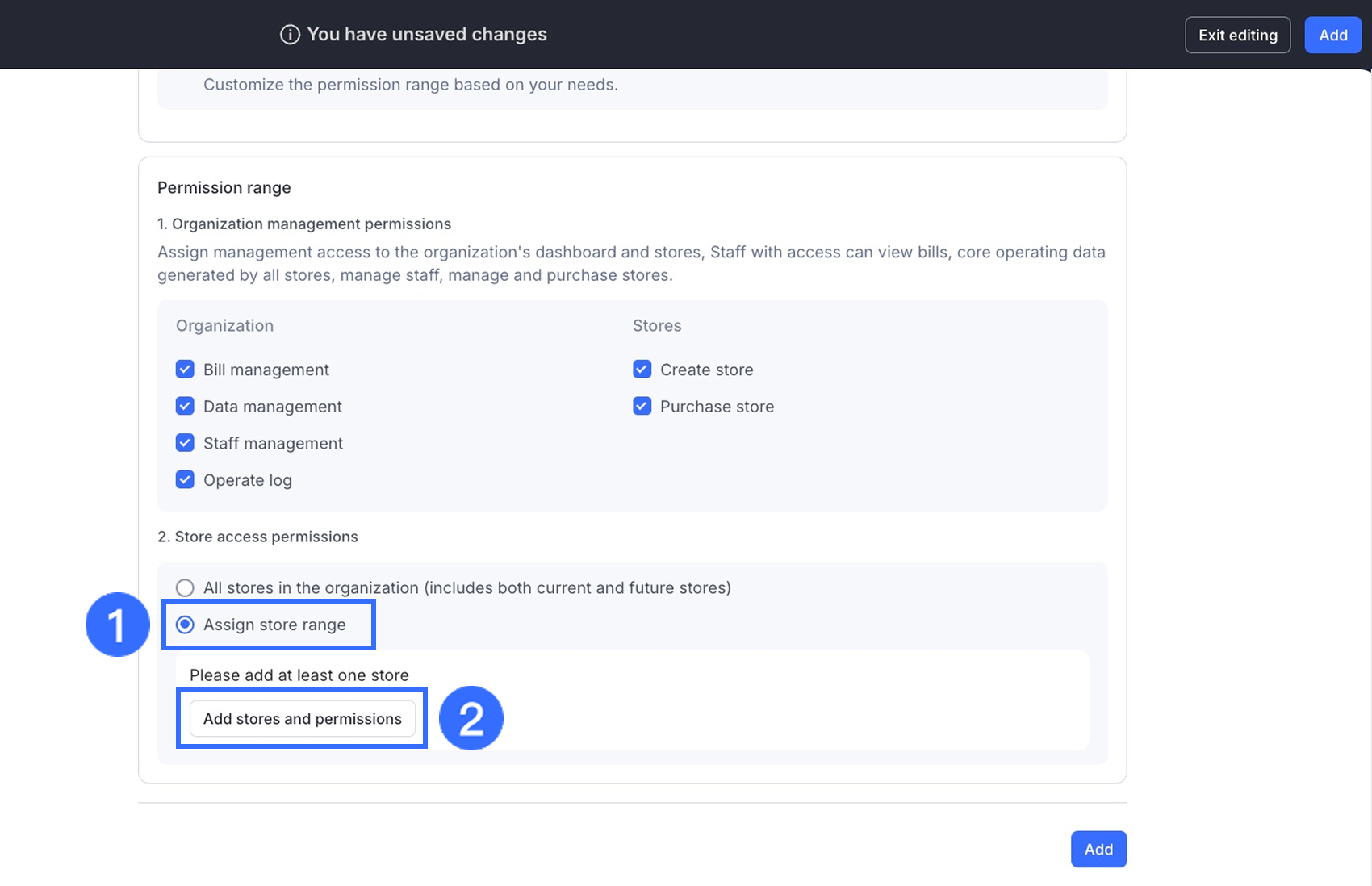This screenshot has height=886, width=1372.
Task: Uncheck the Bill management checkbox
Action: click(x=185, y=370)
